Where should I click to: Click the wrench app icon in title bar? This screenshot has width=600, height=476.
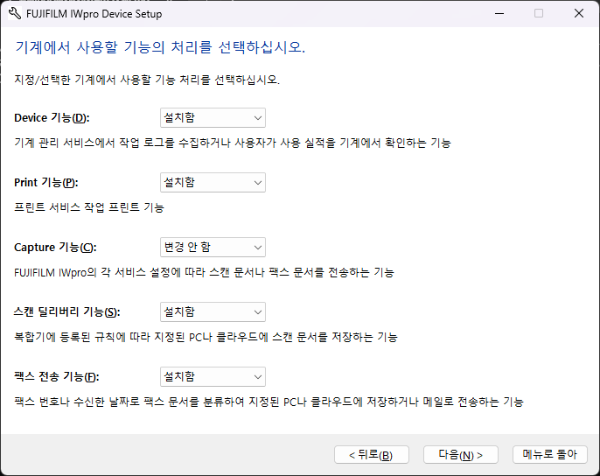15,14
